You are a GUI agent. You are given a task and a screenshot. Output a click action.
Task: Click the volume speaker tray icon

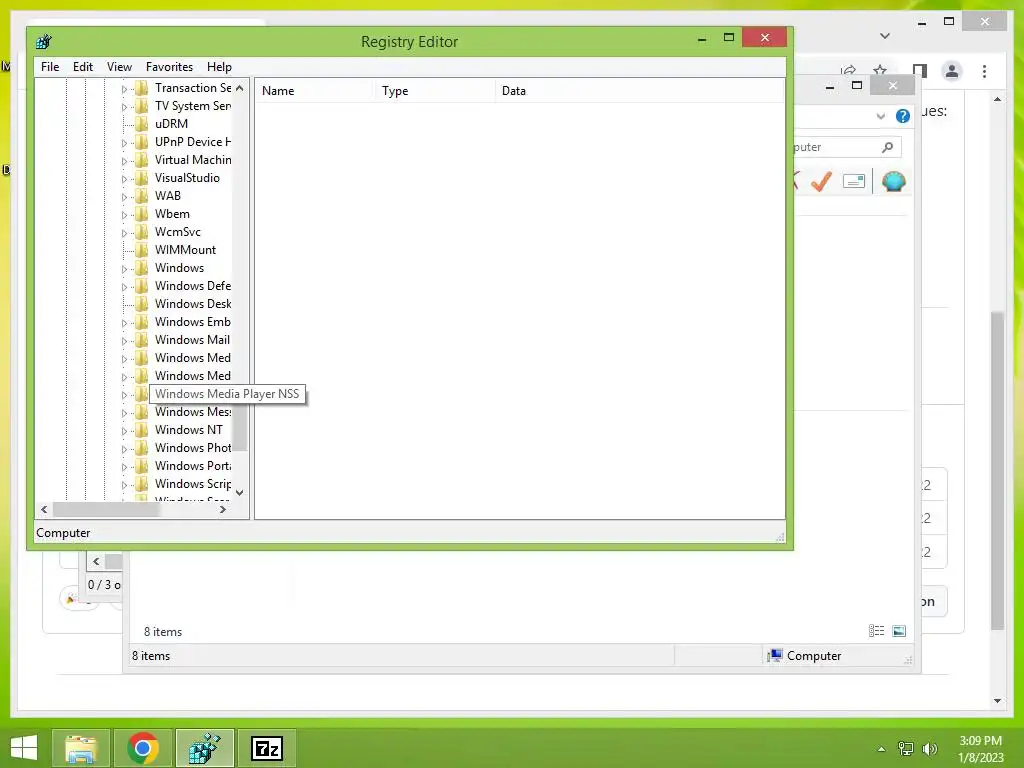tap(929, 749)
